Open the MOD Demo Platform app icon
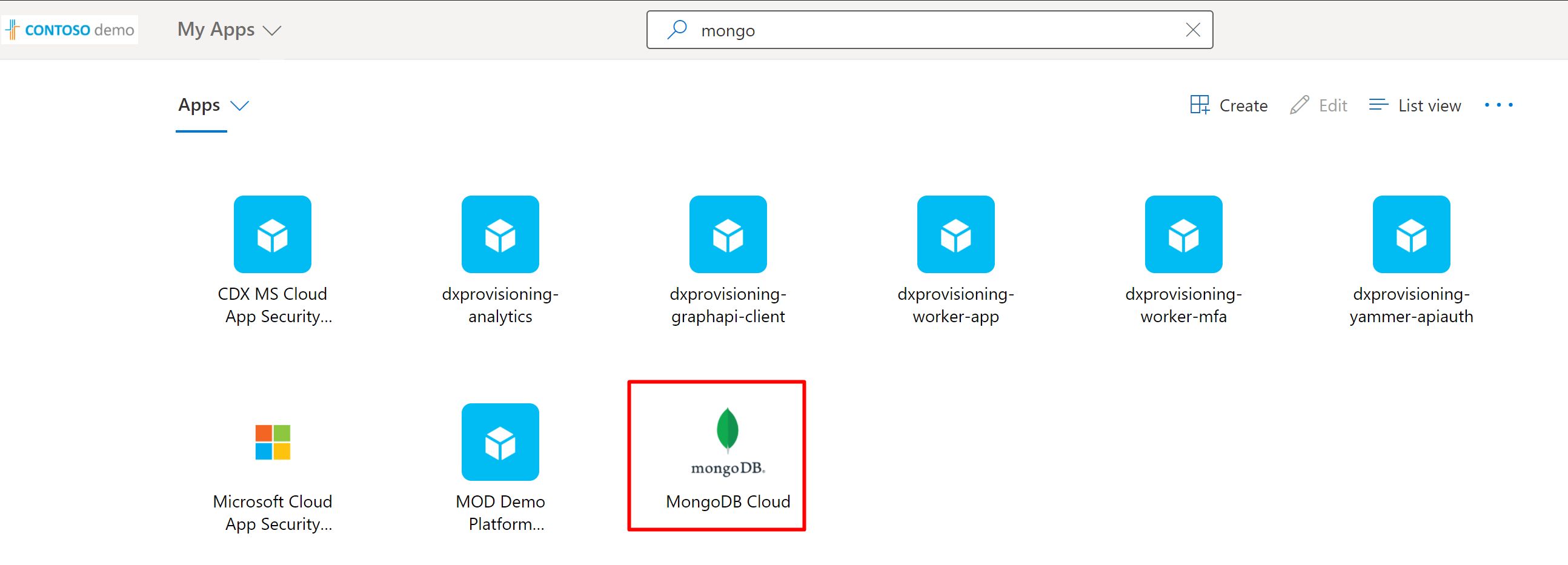 click(500, 442)
